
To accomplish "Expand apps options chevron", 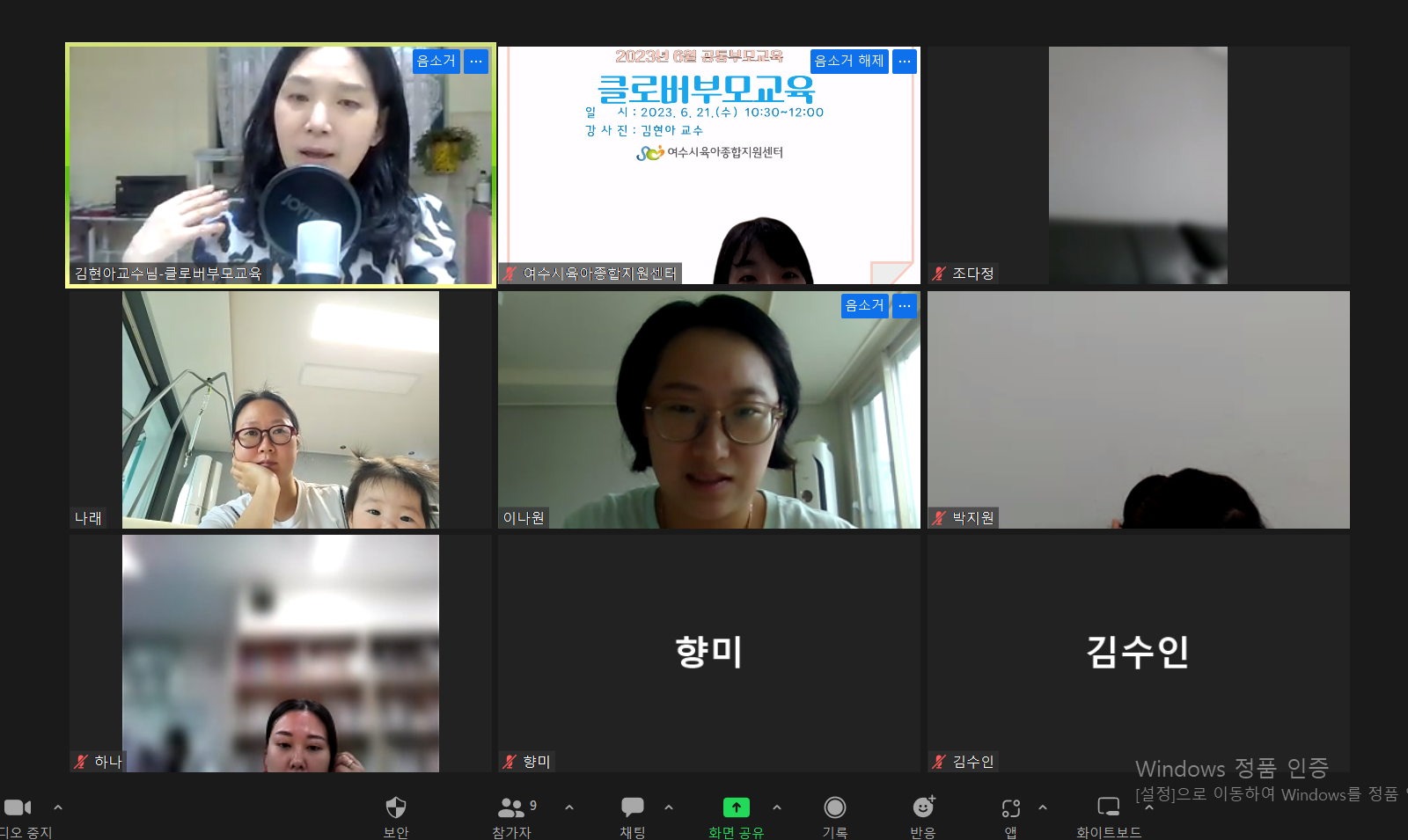I will click(1043, 807).
